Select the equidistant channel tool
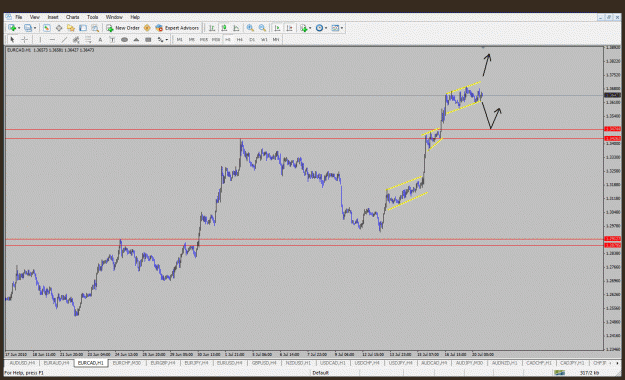This screenshot has height=380, width=625. click(76, 39)
